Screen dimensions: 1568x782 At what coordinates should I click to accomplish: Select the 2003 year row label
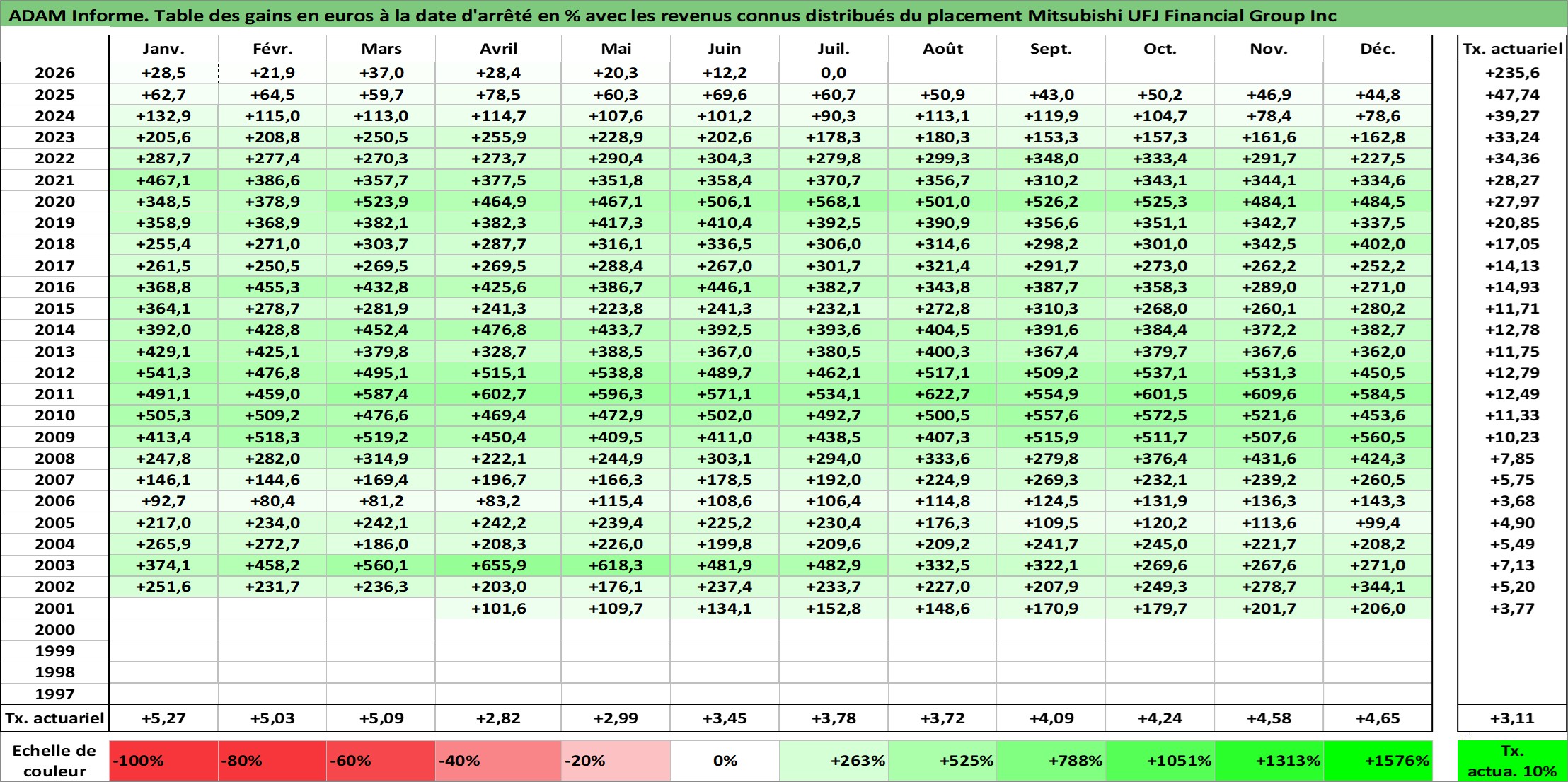54,565
